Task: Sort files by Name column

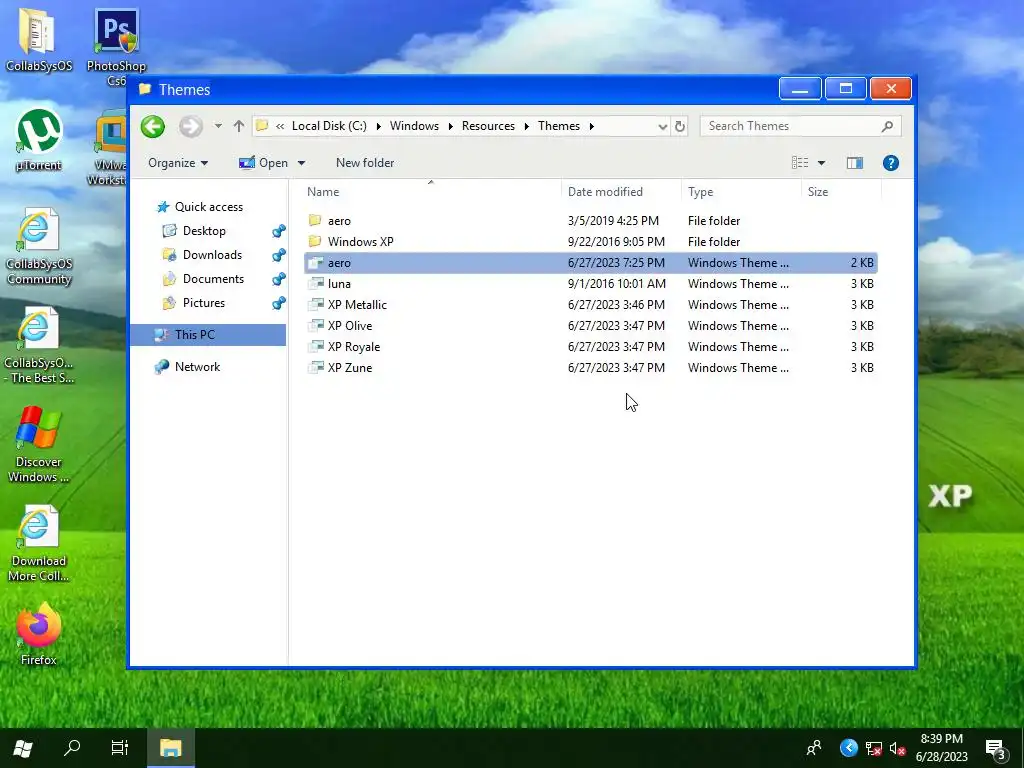Action: point(432,191)
